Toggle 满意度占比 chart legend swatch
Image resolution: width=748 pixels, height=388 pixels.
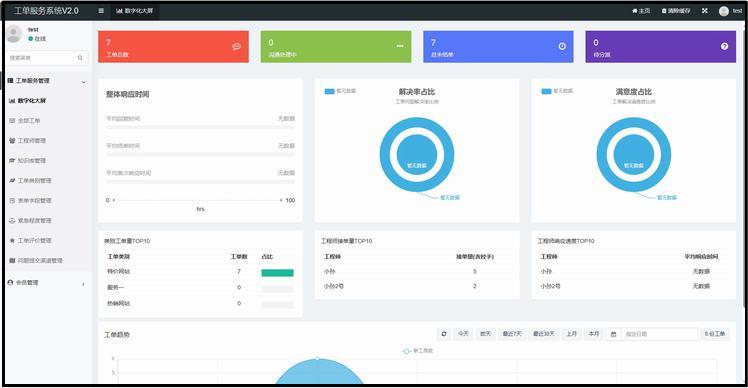tap(546, 91)
